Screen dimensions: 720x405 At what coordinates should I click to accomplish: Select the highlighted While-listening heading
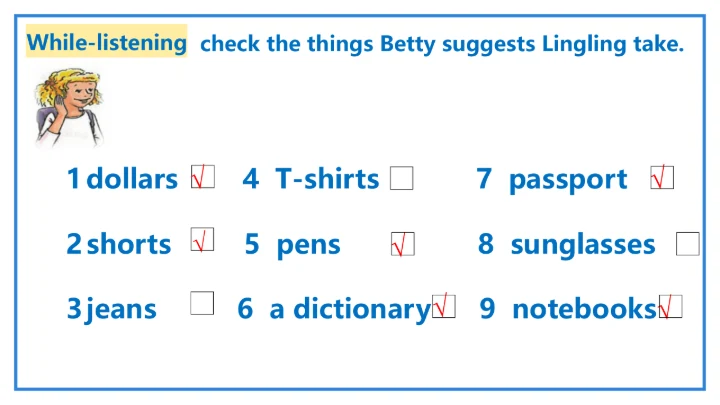click(x=106, y=42)
